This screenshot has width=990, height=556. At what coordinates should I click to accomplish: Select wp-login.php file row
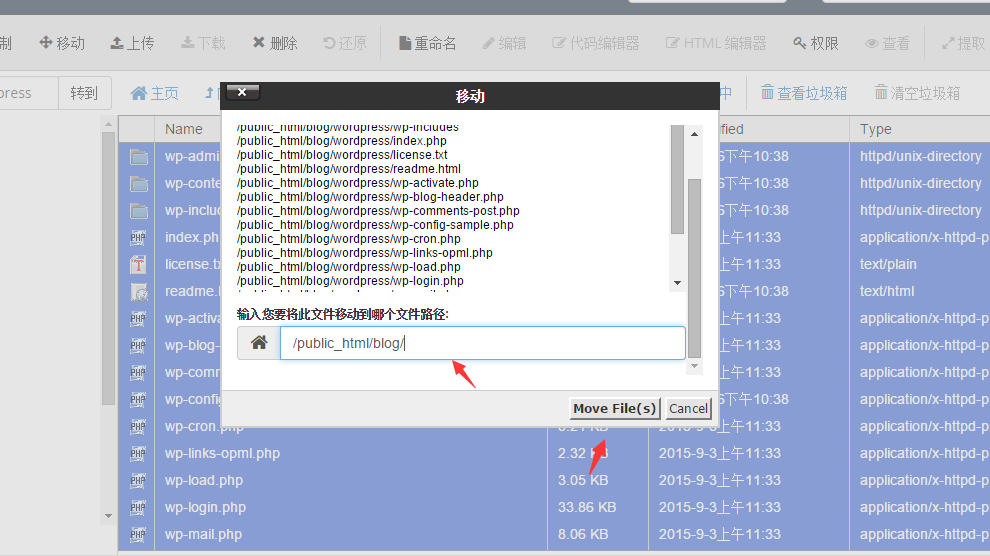pos(205,507)
